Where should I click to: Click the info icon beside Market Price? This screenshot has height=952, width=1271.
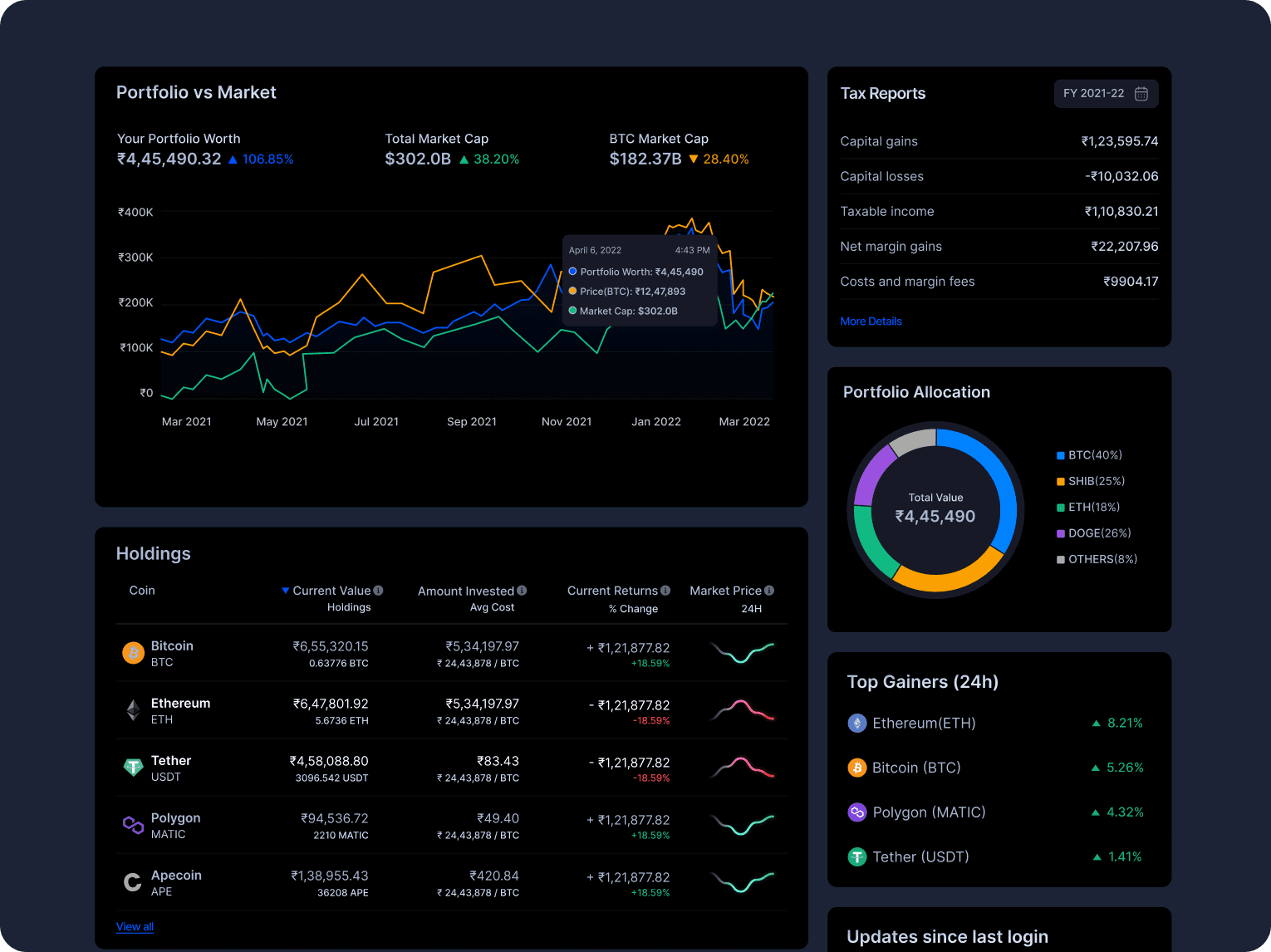[x=768, y=590]
